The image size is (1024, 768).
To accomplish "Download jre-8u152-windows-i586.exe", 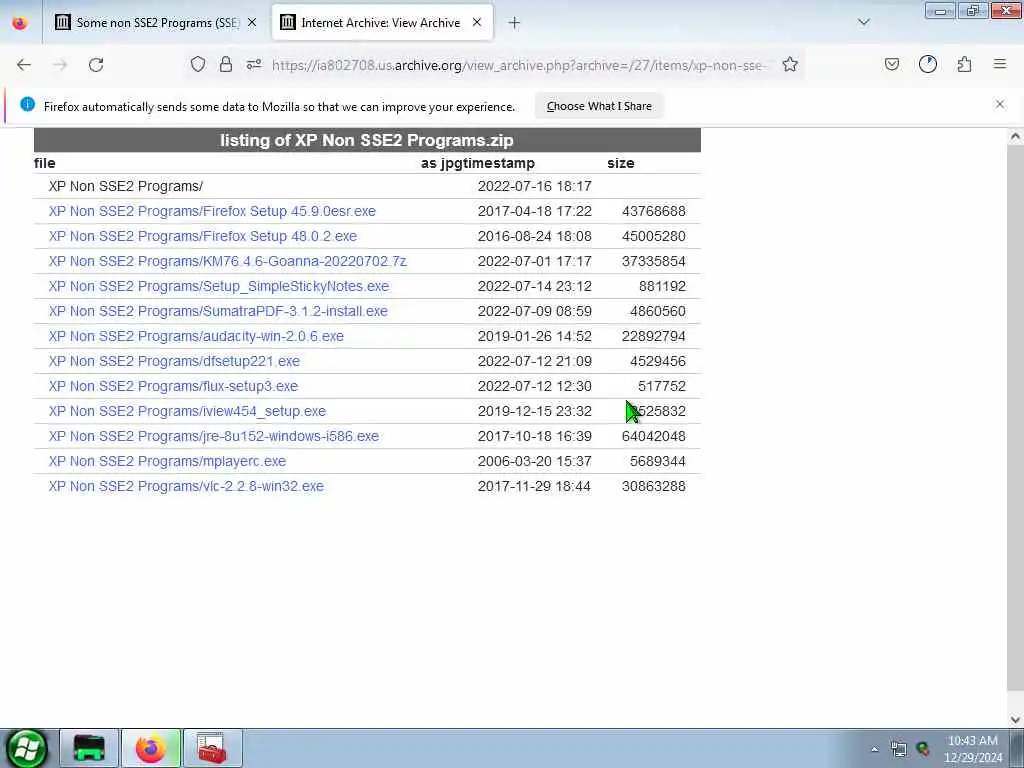I will (214, 436).
